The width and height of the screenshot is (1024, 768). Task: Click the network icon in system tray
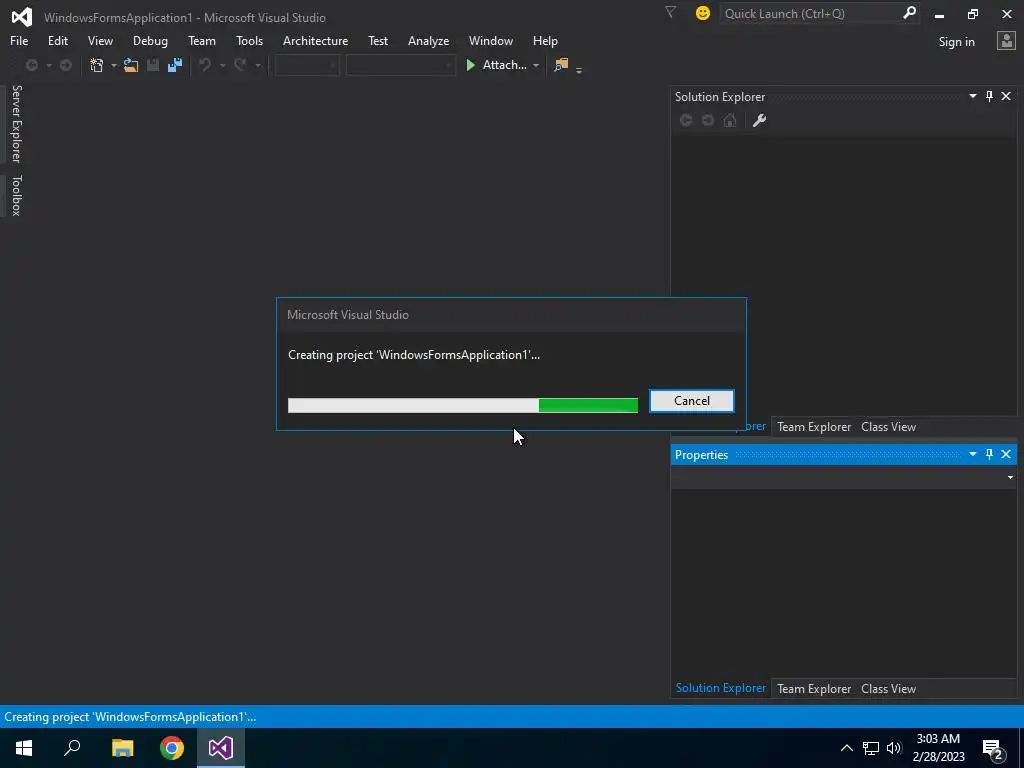pos(871,748)
